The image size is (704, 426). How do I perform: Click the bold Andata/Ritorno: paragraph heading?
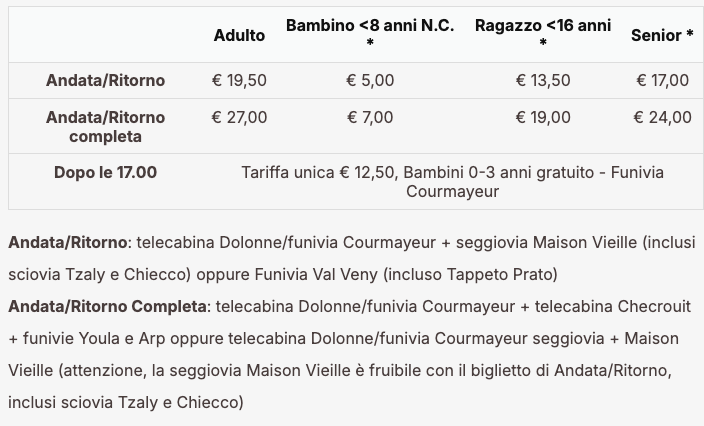coord(69,242)
